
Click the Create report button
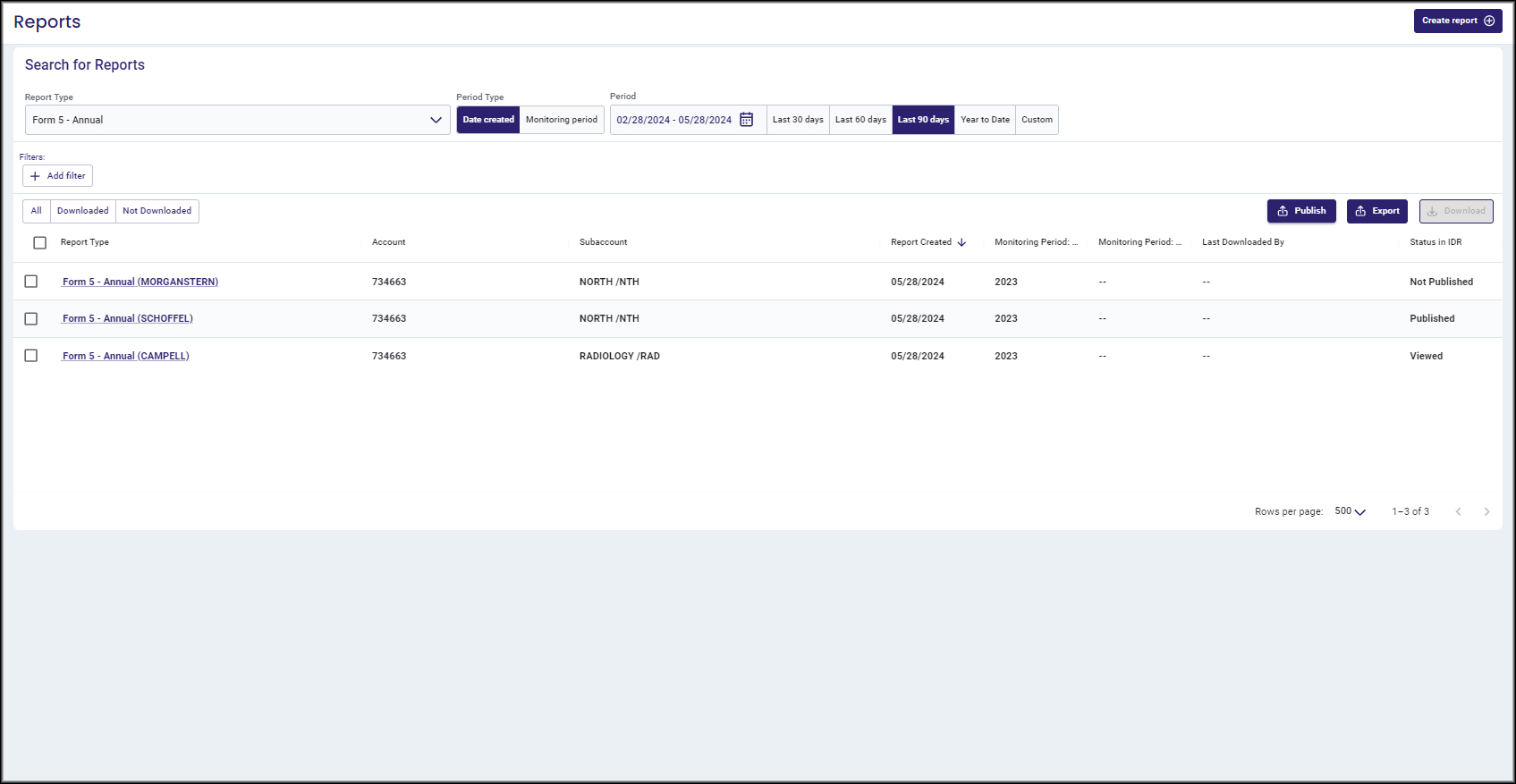click(1457, 21)
